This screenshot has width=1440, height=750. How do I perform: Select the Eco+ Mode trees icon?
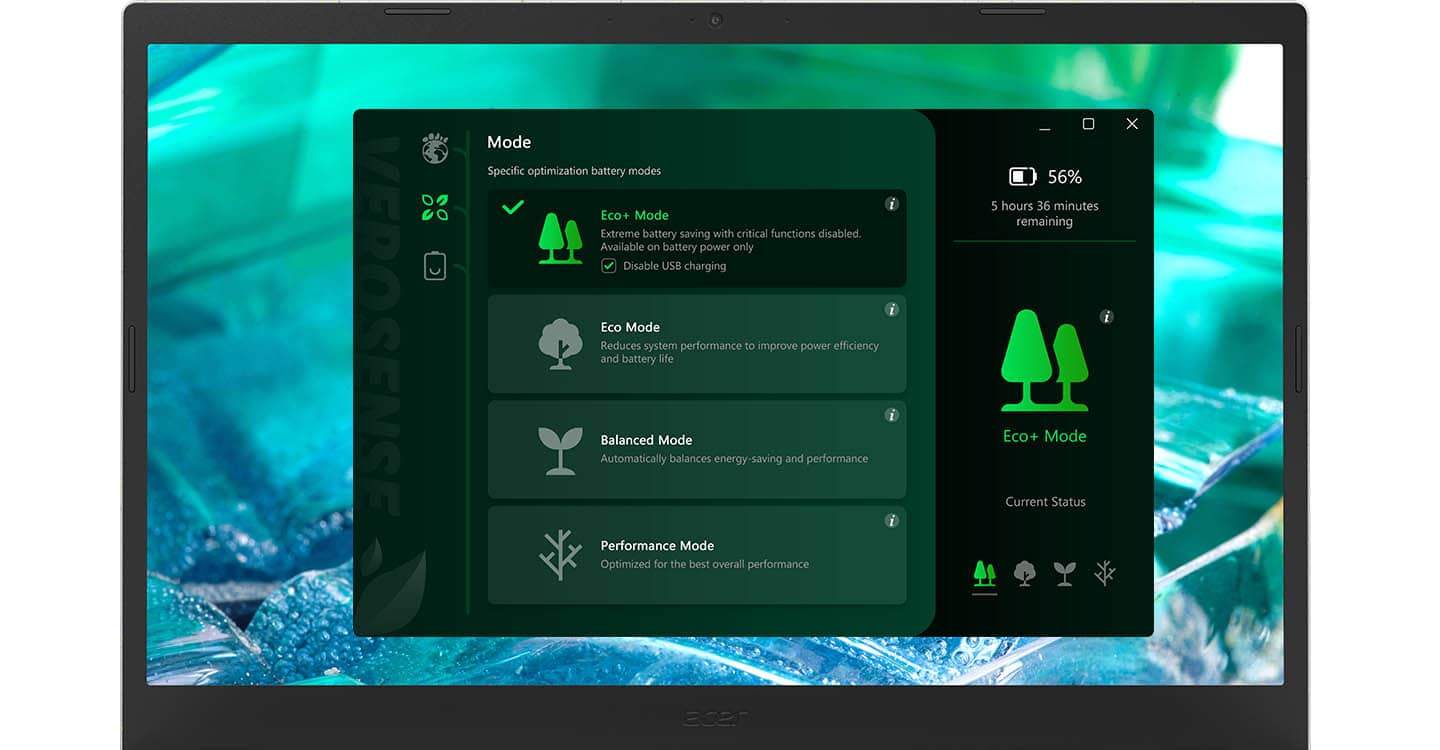coord(560,236)
